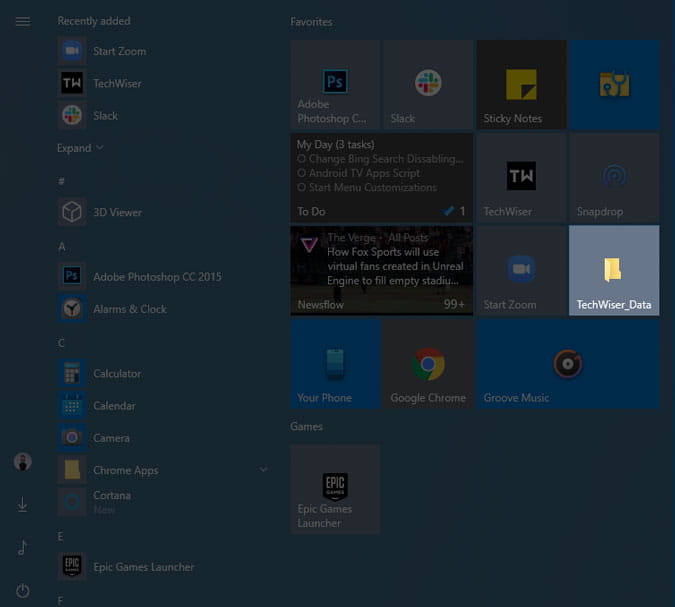Open the hamburger menu at top left
This screenshot has height=607, width=675.
tap(23, 21)
